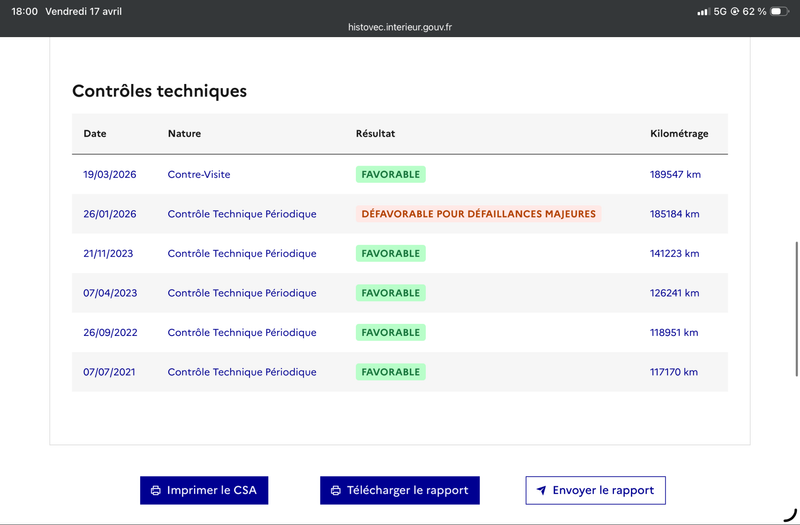Select the date 26/01/2026
The width and height of the screenshot is (800, 525).
click(110, 214)
